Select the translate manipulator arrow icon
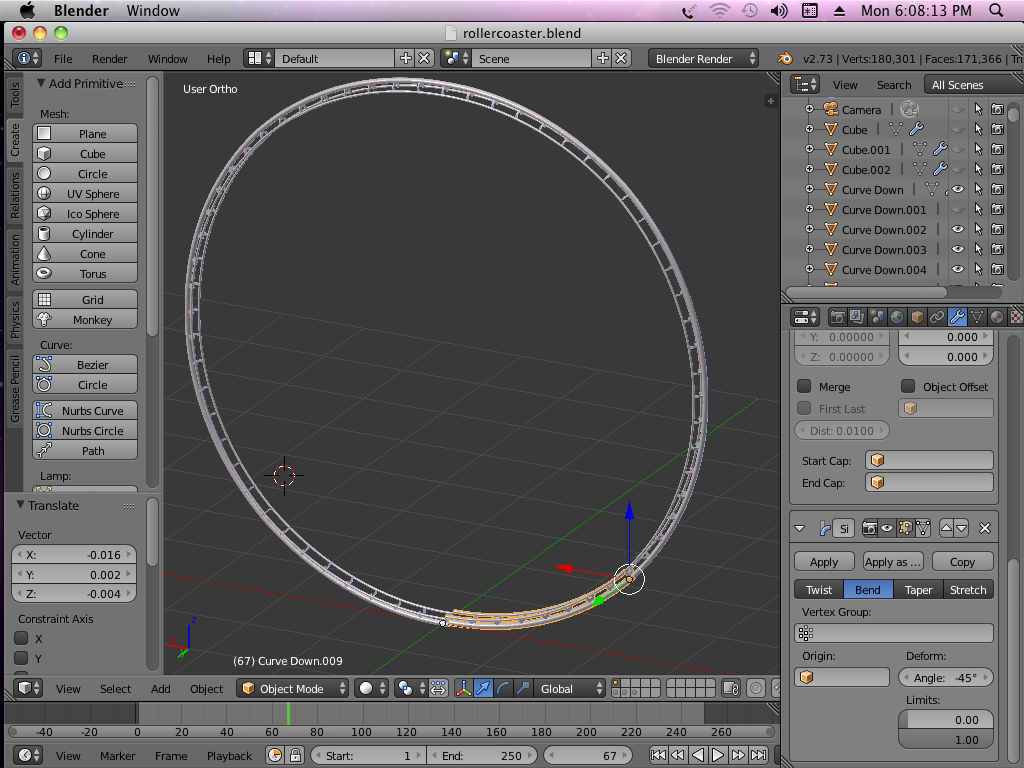 (484, 688)
